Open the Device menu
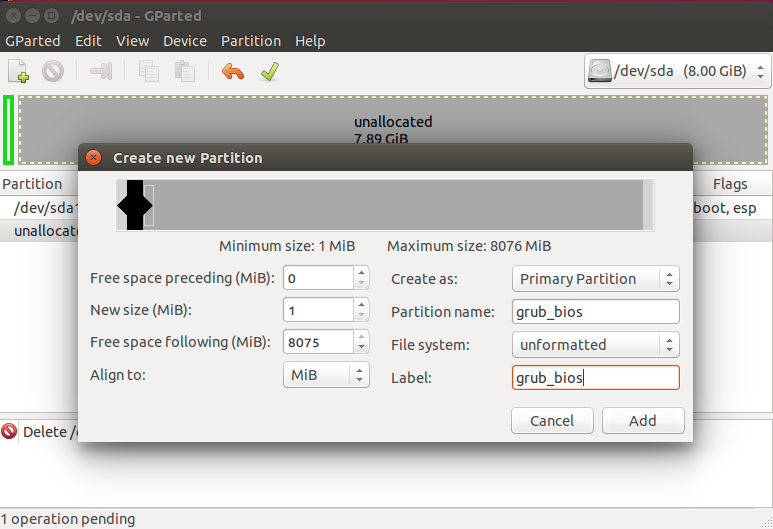 point(185,41)
